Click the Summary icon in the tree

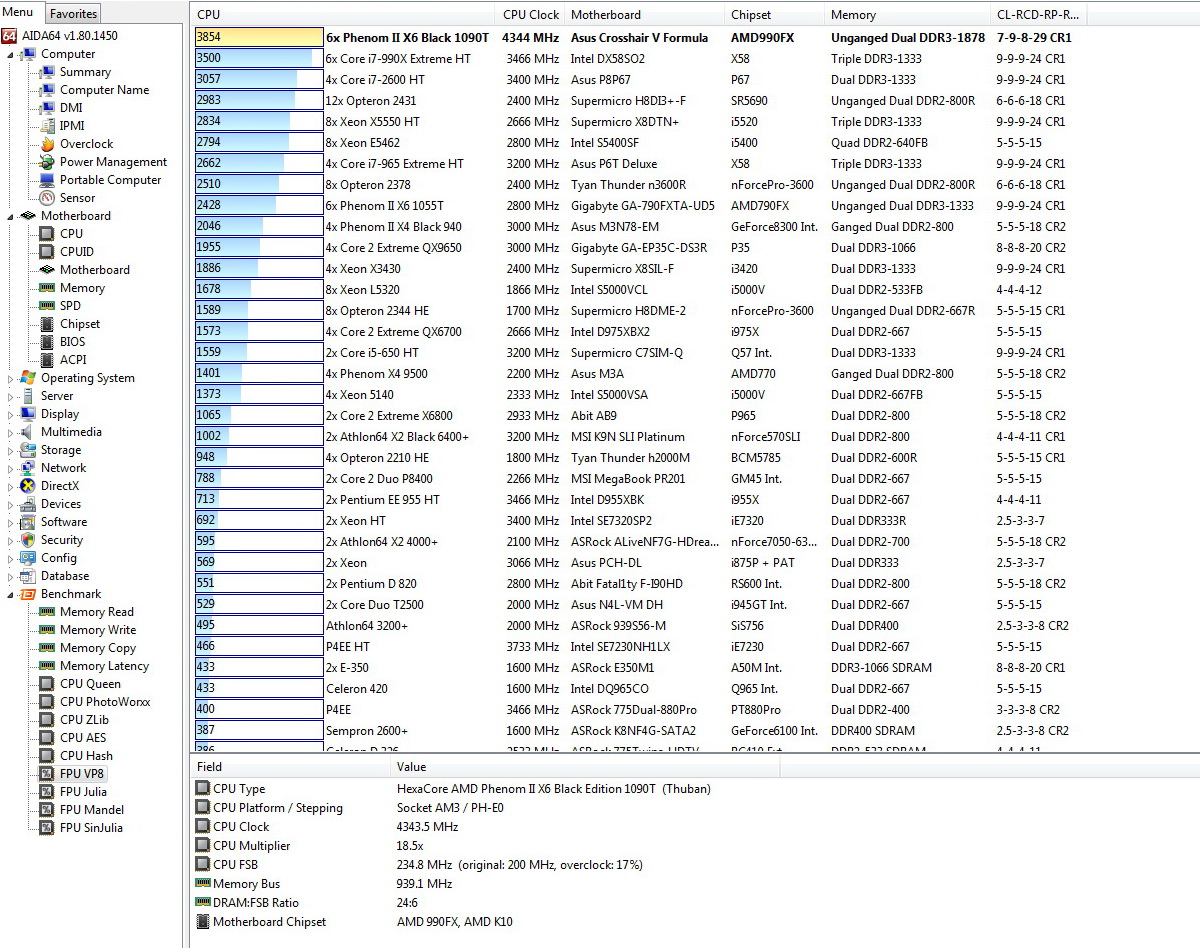point(47,72)
